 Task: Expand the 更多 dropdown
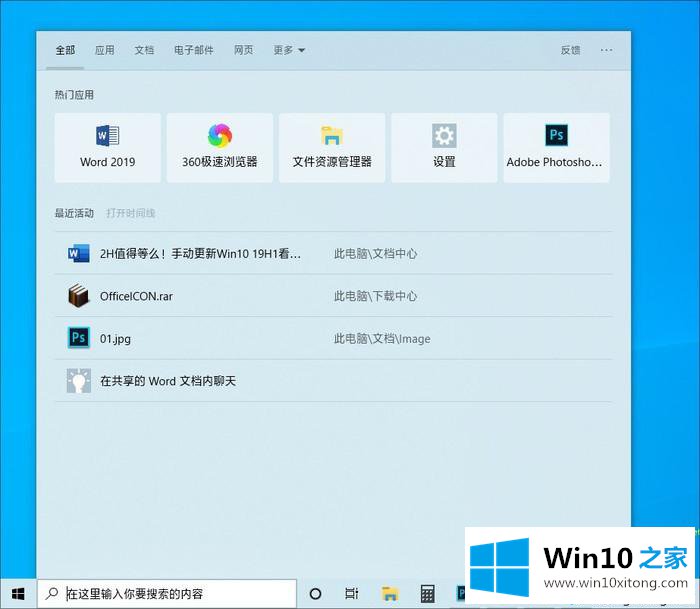289,50
